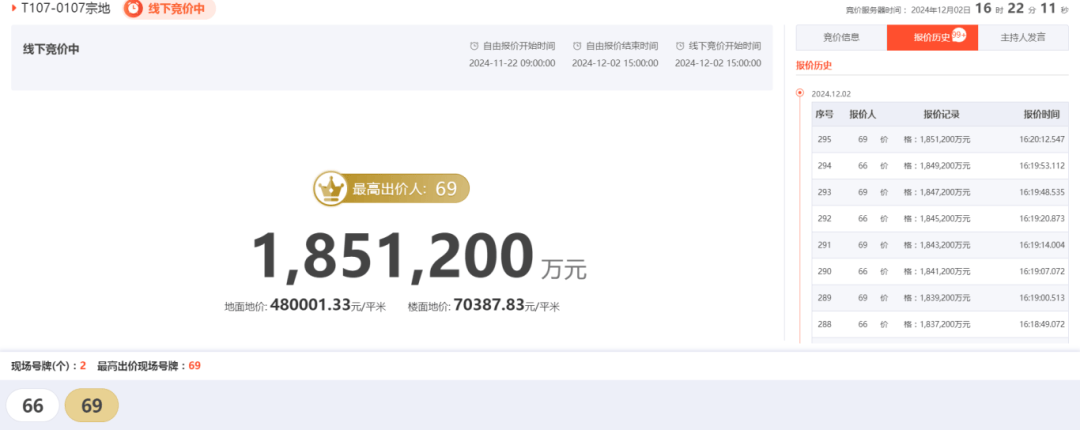The image size is (1080, 430).
Task: Click clock icon next to 自由报价开始时间
Action: [475, 46]
